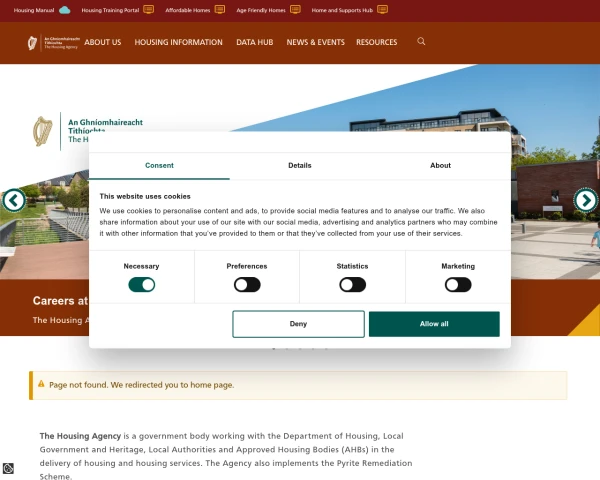
Task: Open the Age Friendly Homes link
Action: [x=261, y=10]
